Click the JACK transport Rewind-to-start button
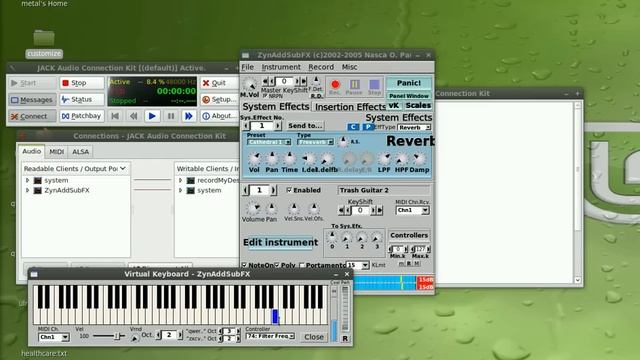640x360 pixels. point(116,116)
